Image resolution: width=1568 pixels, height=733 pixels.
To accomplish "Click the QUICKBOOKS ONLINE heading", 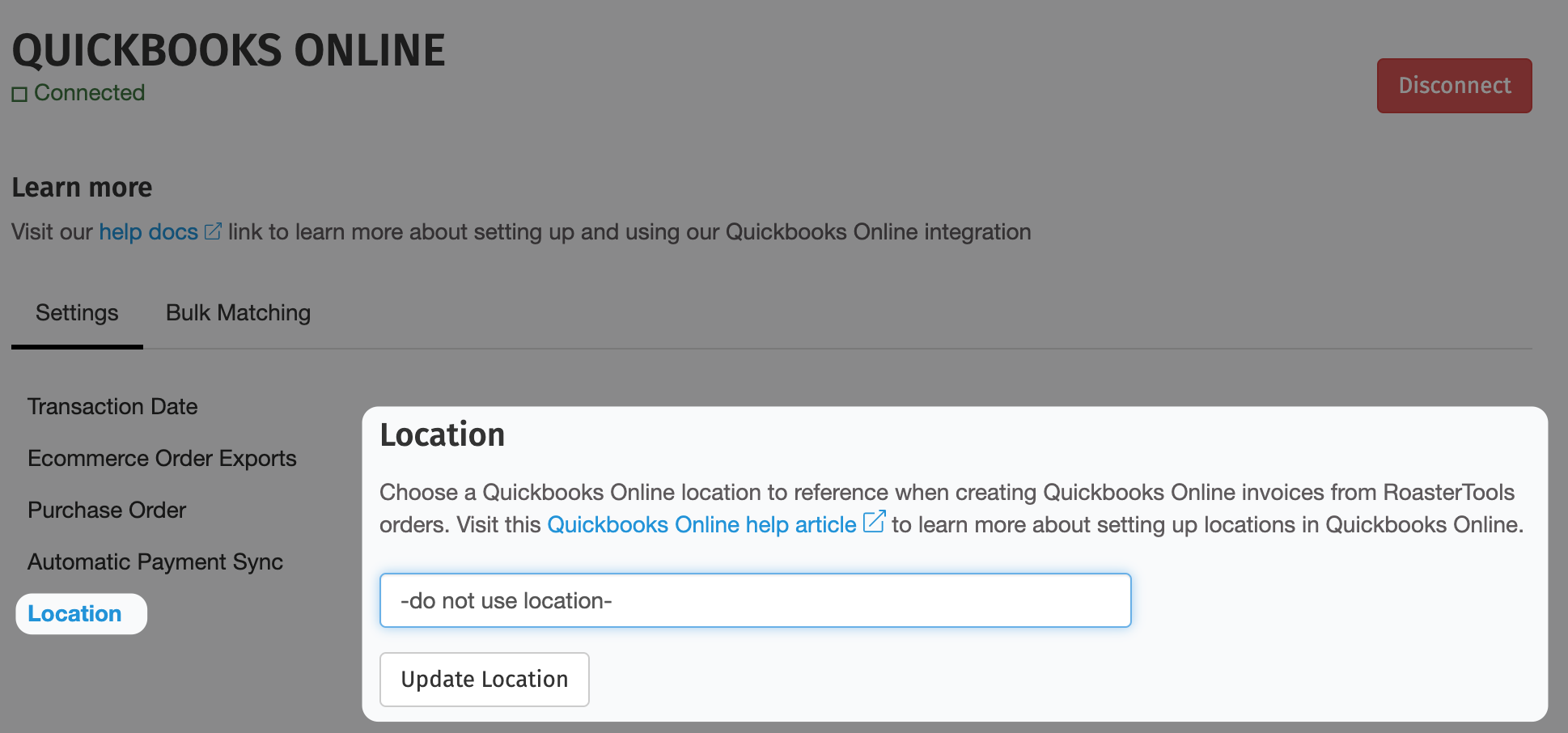I will coord(228,50).
